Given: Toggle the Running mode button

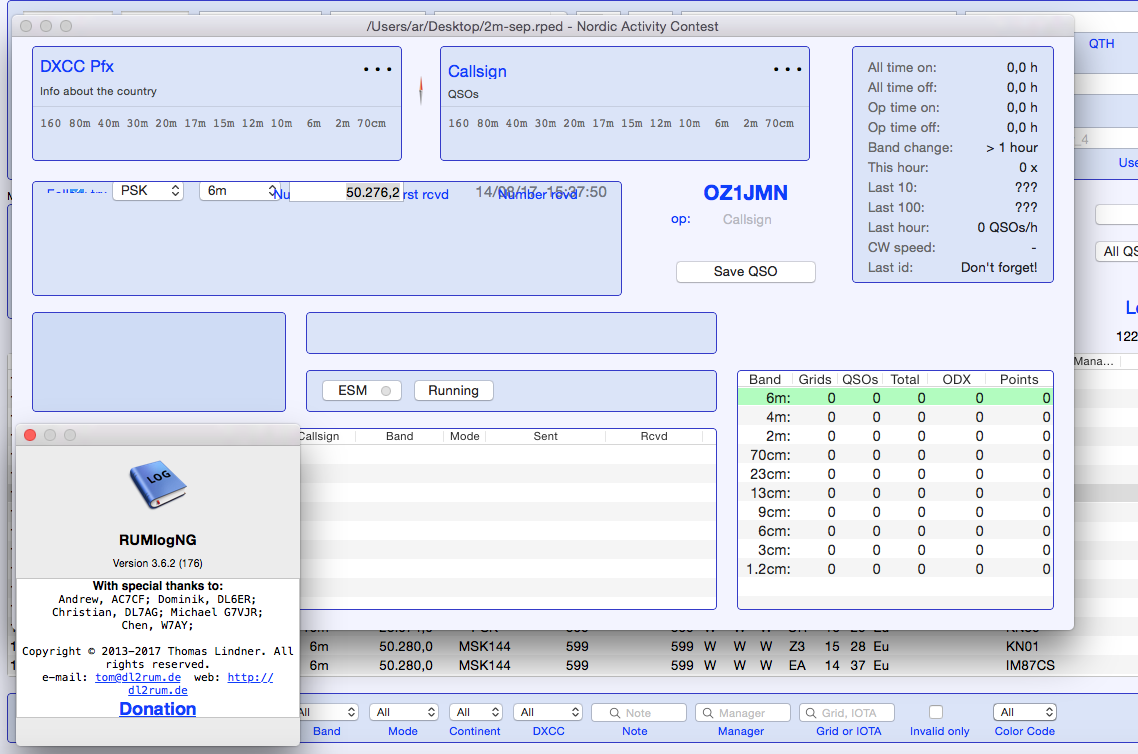Looking at the screenshot, I should click(x=453, y=391).
